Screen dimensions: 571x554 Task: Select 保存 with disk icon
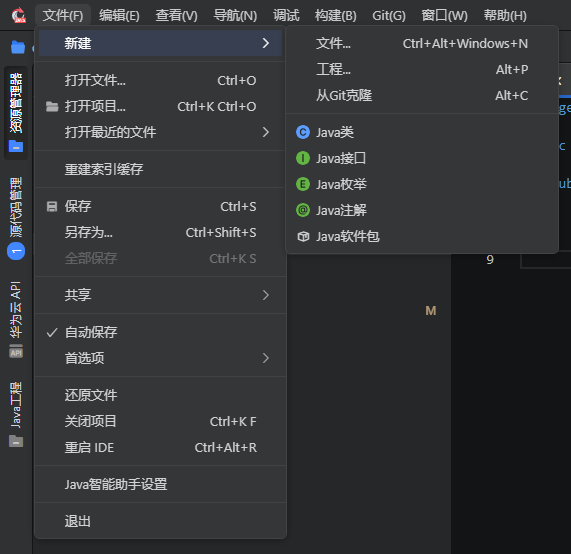161,207
